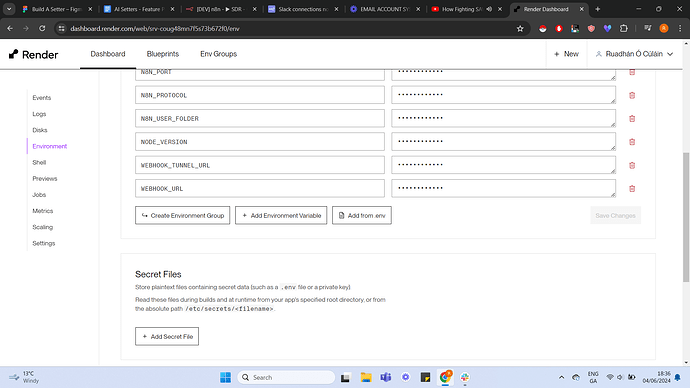Click the Create Environment Group button
Screen dimensions: 690x388
tap(183, 216)
